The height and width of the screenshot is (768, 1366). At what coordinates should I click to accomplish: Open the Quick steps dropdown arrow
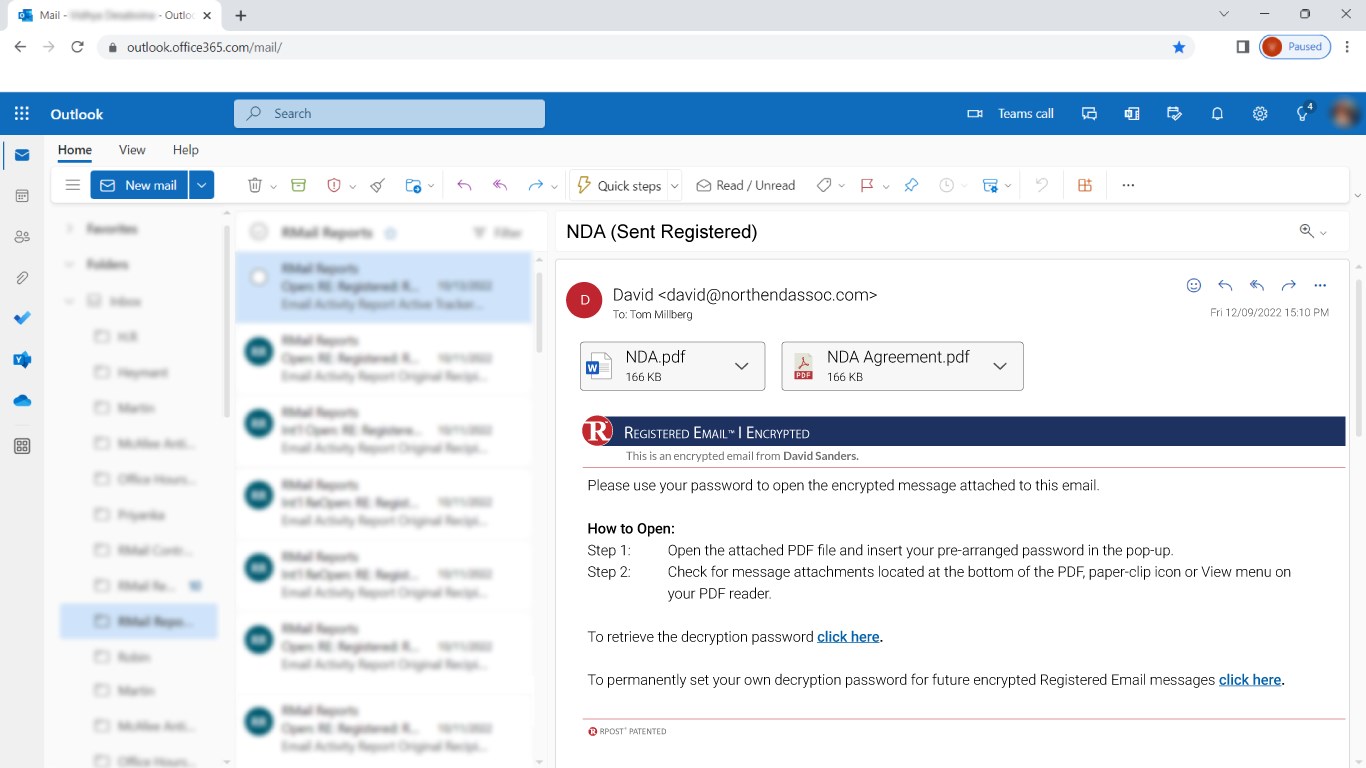tap(675, 186)
